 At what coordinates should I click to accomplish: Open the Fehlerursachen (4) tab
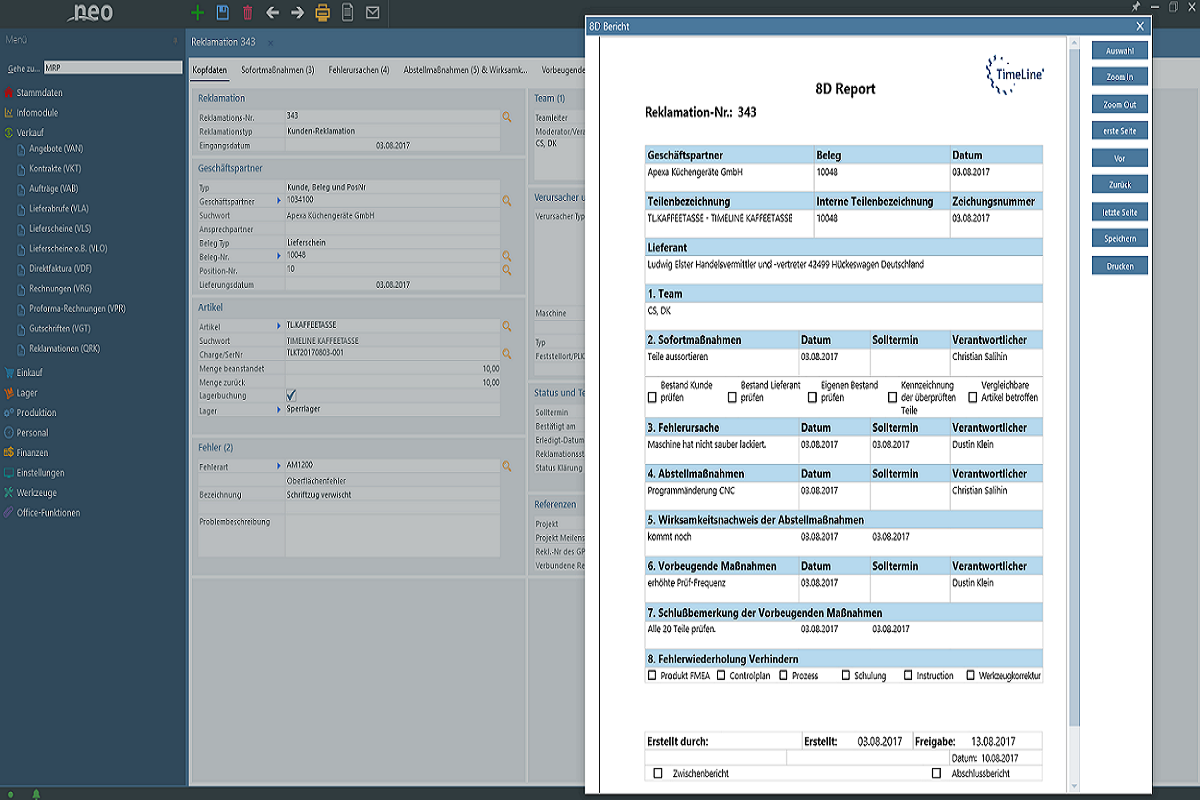point(358,70)
